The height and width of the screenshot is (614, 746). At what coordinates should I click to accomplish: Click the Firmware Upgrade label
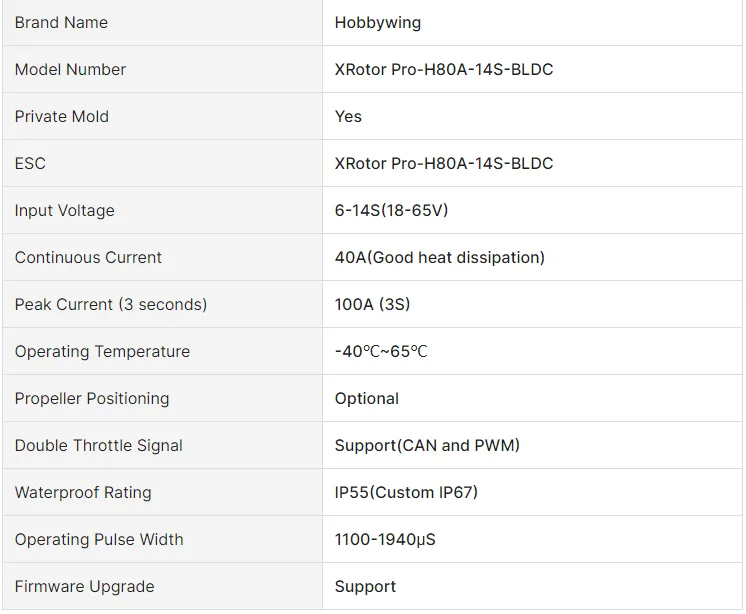(x=85, y=586)
